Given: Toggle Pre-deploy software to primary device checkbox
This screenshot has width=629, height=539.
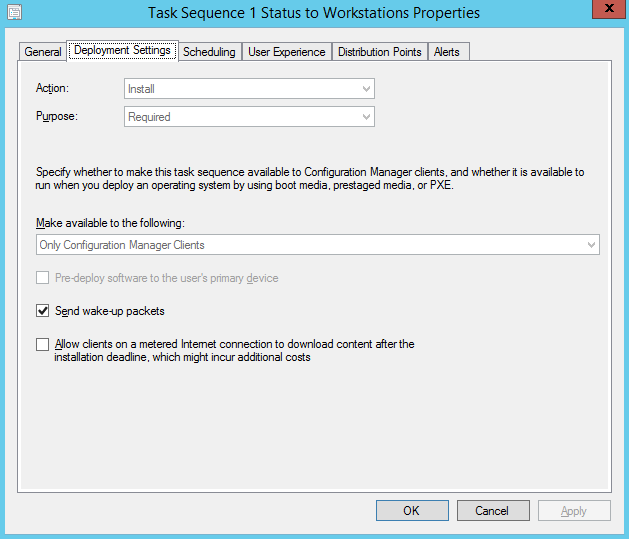Looking at the screenshot, I should pyautogui.click(x=42, y=278).
